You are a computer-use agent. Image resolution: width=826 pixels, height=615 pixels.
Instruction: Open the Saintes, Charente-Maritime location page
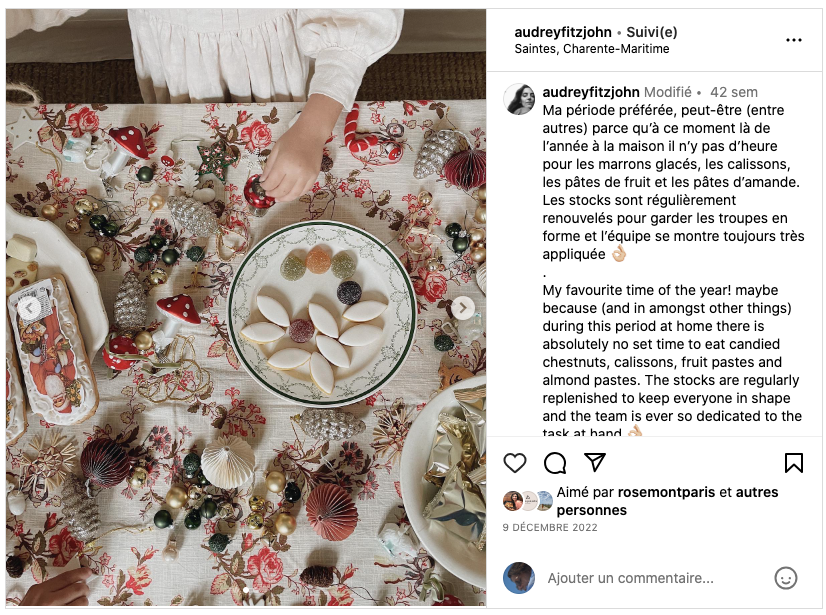pos(592,49)
